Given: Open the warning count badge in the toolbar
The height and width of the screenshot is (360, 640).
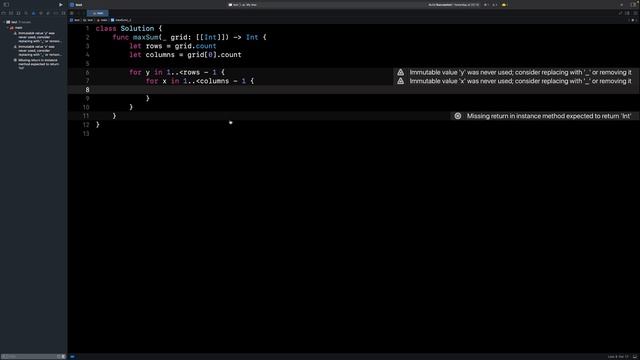Looking at the screenshot, I should click(x=495, y=5).
